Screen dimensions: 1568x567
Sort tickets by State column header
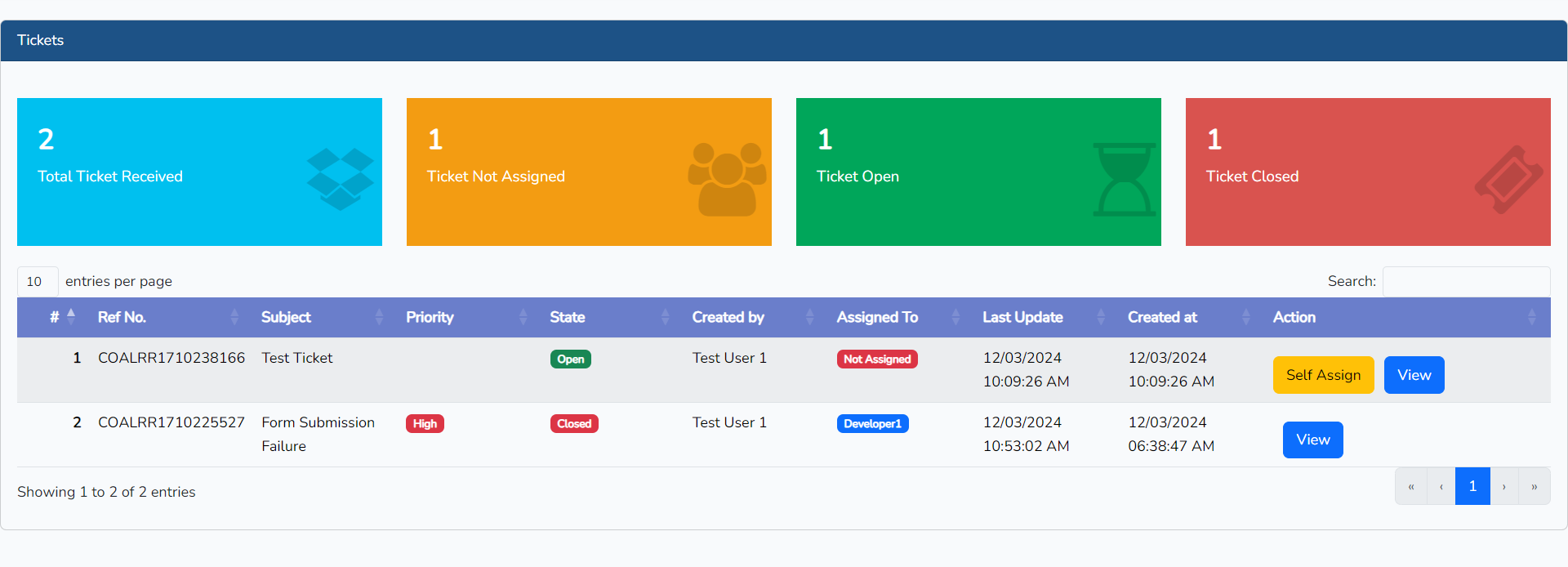pos(567,318)
